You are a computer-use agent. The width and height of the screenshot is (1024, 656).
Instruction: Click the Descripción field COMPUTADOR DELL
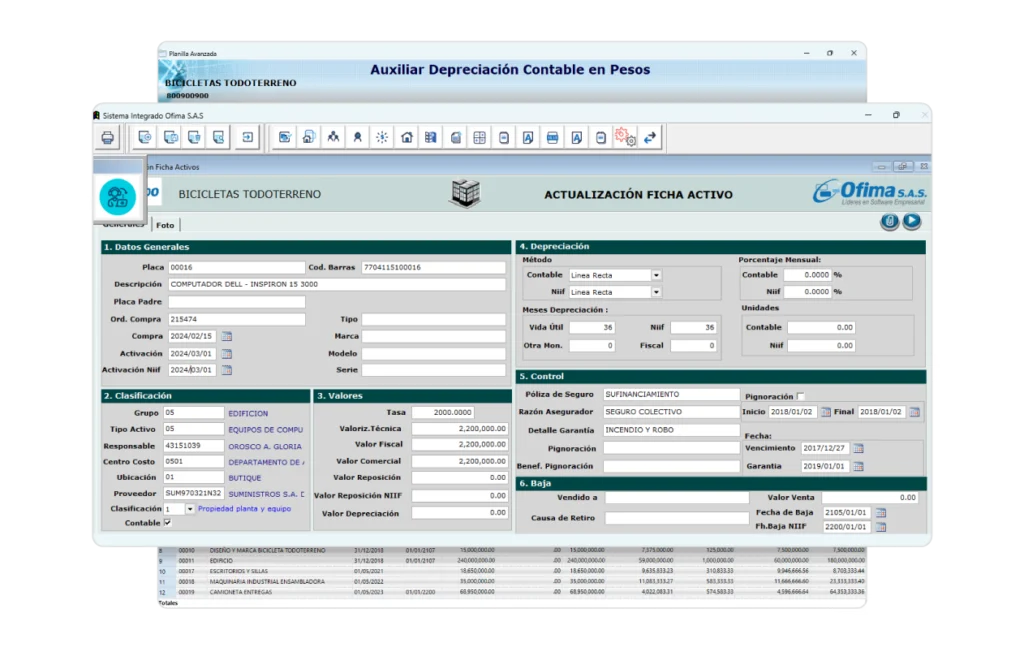[337, 284]
